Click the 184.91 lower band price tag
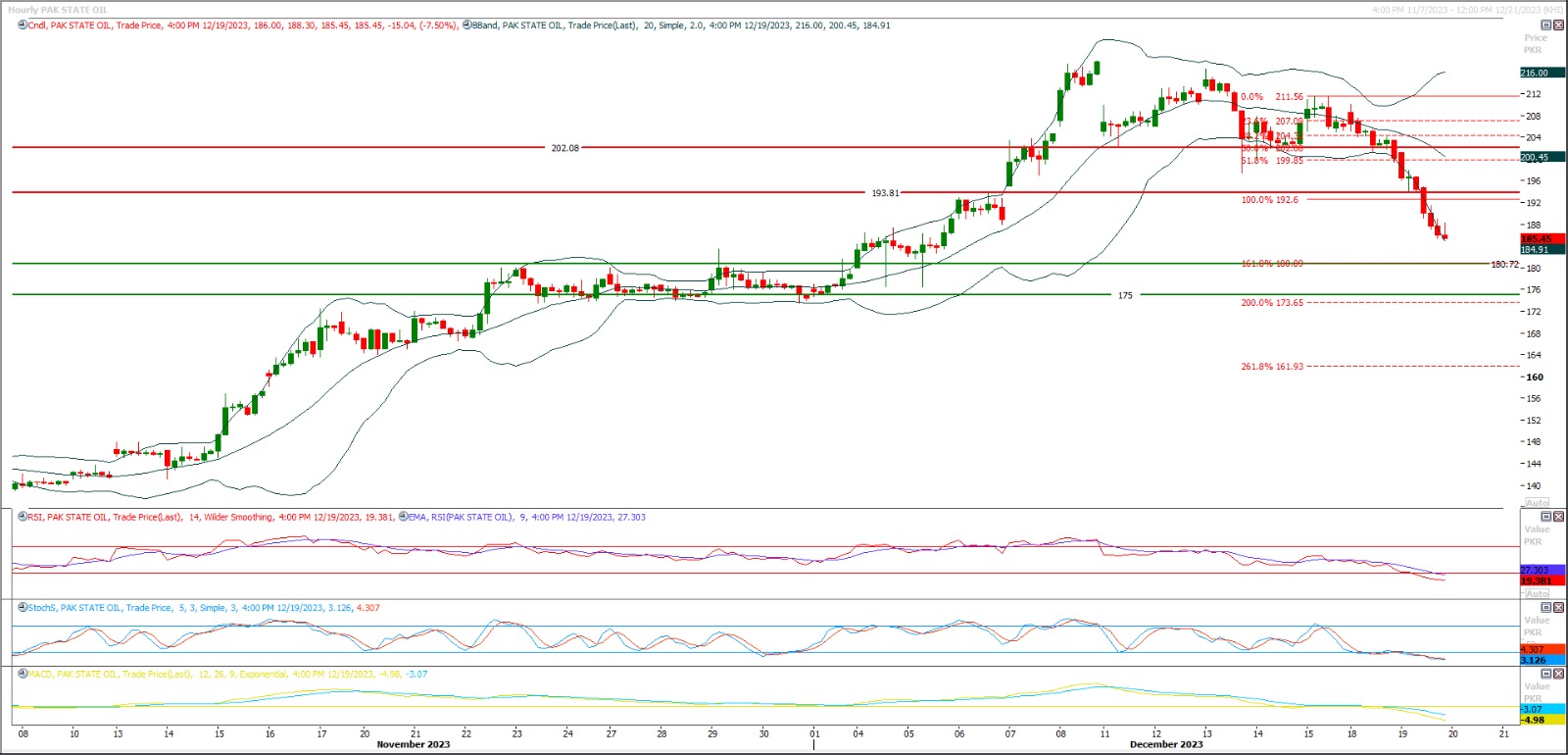Image resolution: width=1568 pixels, height=755 pixels. pos(1542,250)
